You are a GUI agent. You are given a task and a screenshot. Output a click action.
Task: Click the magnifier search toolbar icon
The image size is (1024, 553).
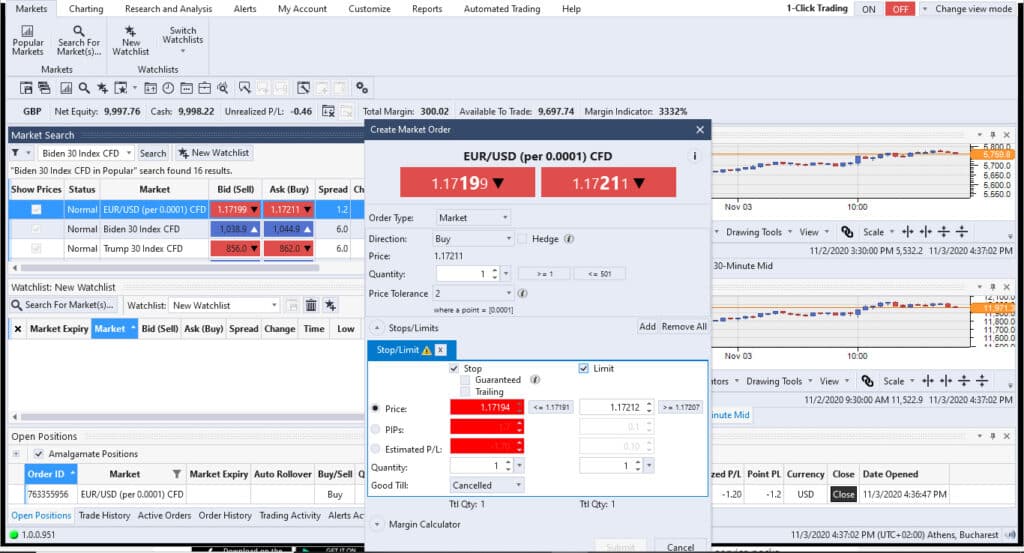(84, 88)
